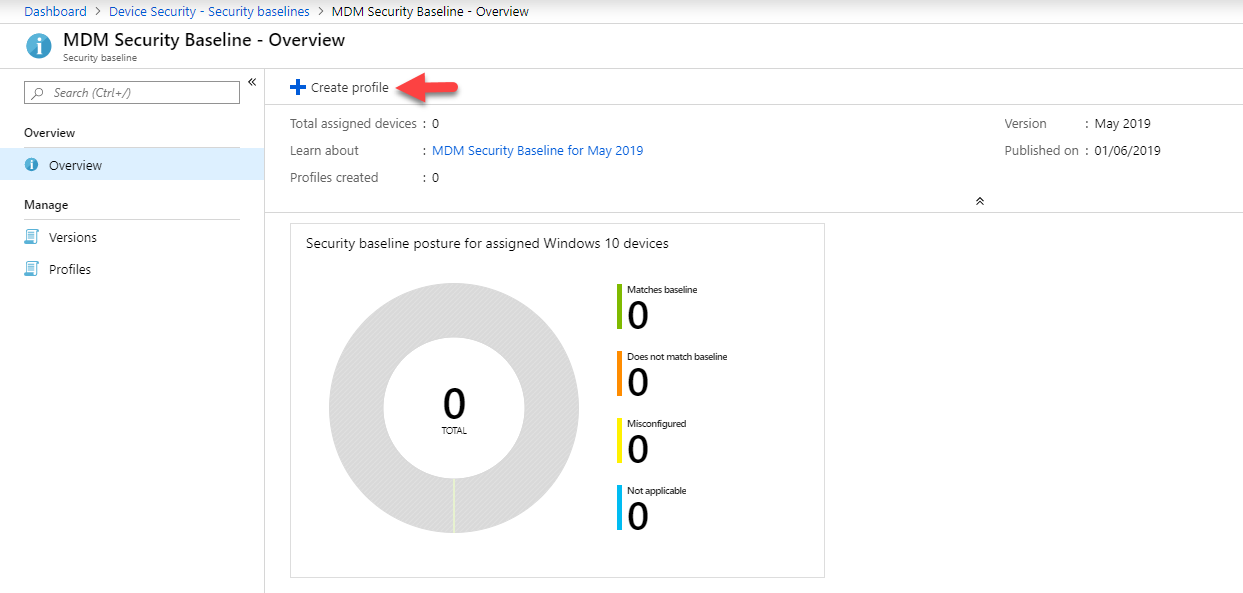
Task: Focus the Search (Ctrl+/) input field
Action: pyautogui.click(x=132, y=93)
